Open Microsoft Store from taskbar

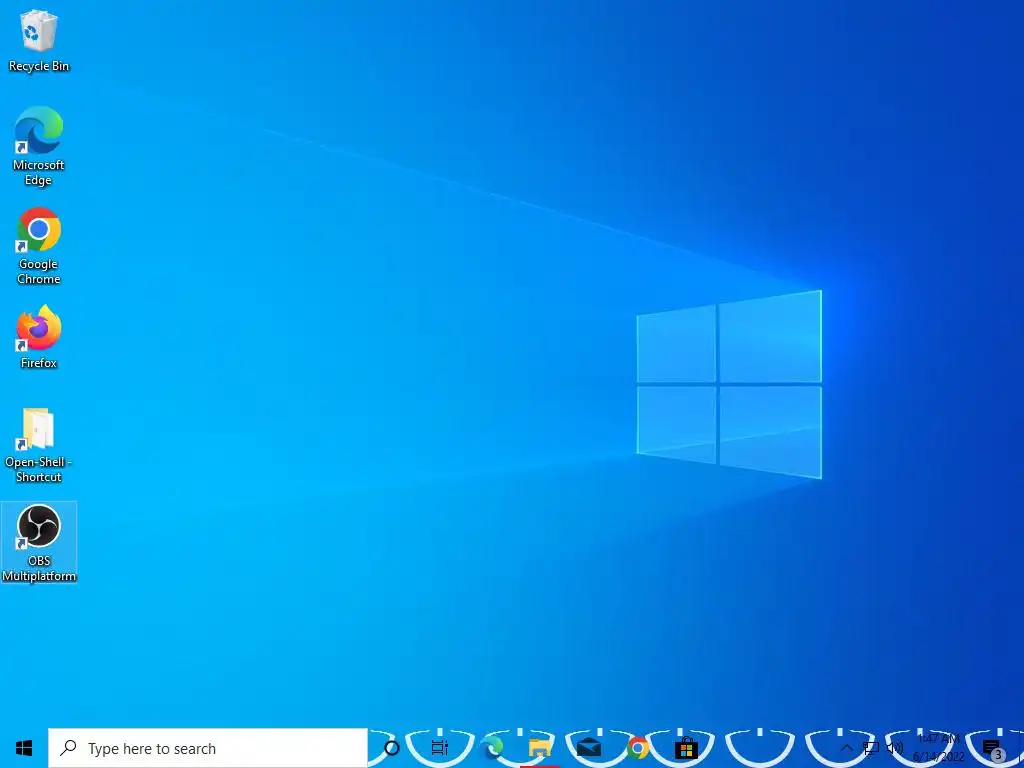click(686, 748)
